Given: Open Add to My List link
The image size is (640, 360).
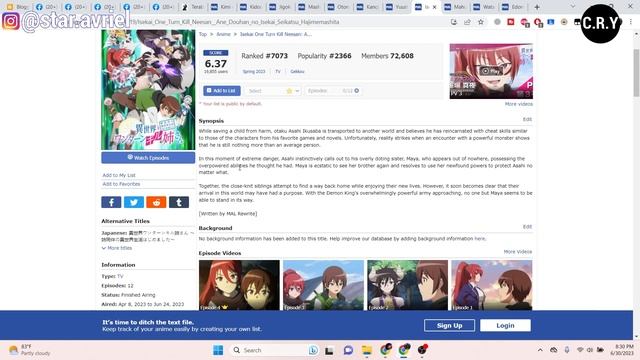Looking at the screenshot, I should (x=119, y=175).
